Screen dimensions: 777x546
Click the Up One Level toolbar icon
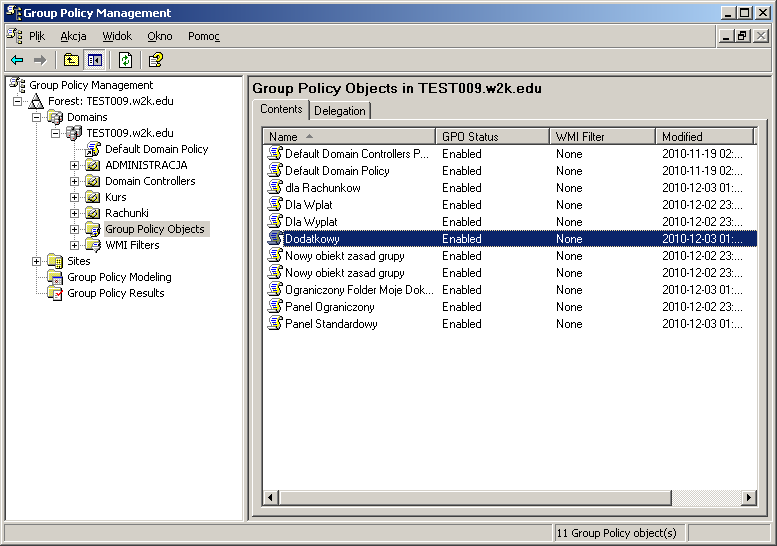pos(71,60)
